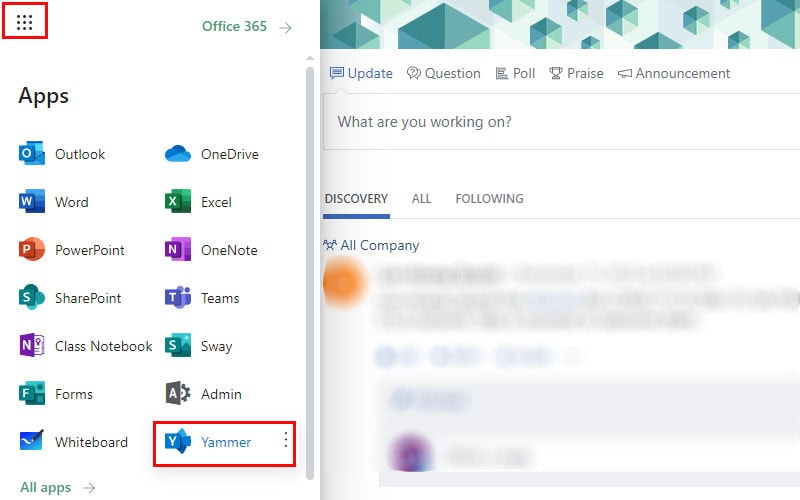
Task: Switch to the DISCOVERY feed tab
Action: pos(356,198)
